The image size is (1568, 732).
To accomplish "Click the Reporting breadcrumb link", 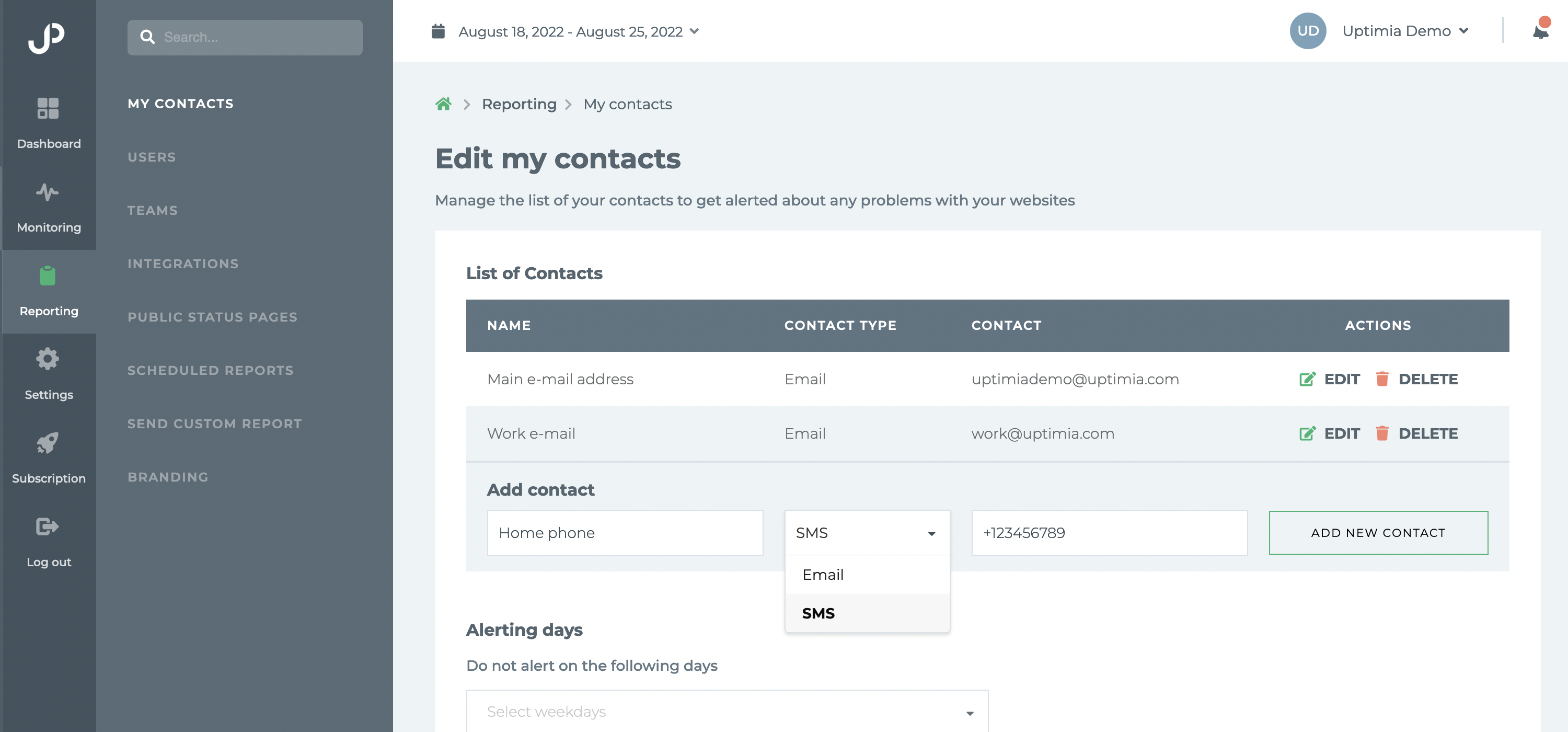I will coord(519,104).
